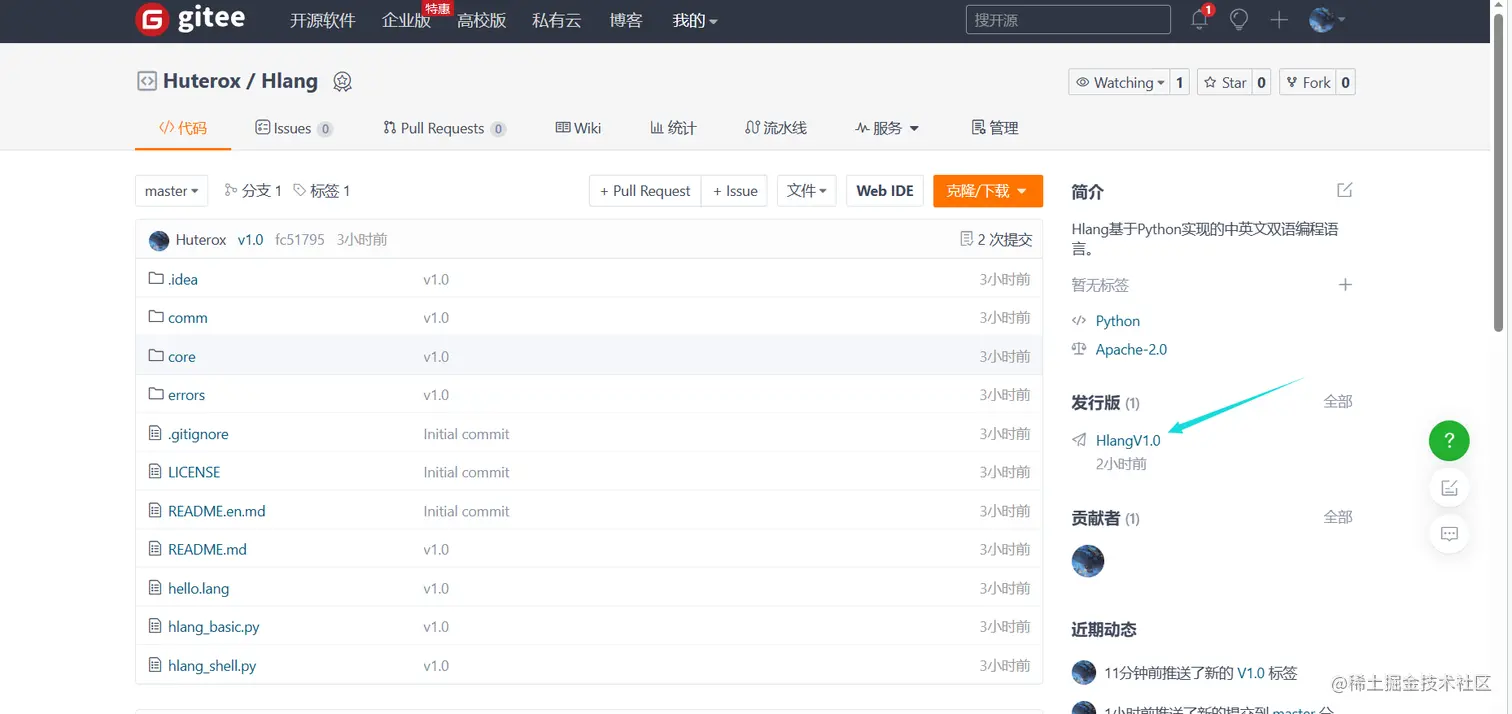Click 全部 next to 发行版

(x=1338, y=401)
